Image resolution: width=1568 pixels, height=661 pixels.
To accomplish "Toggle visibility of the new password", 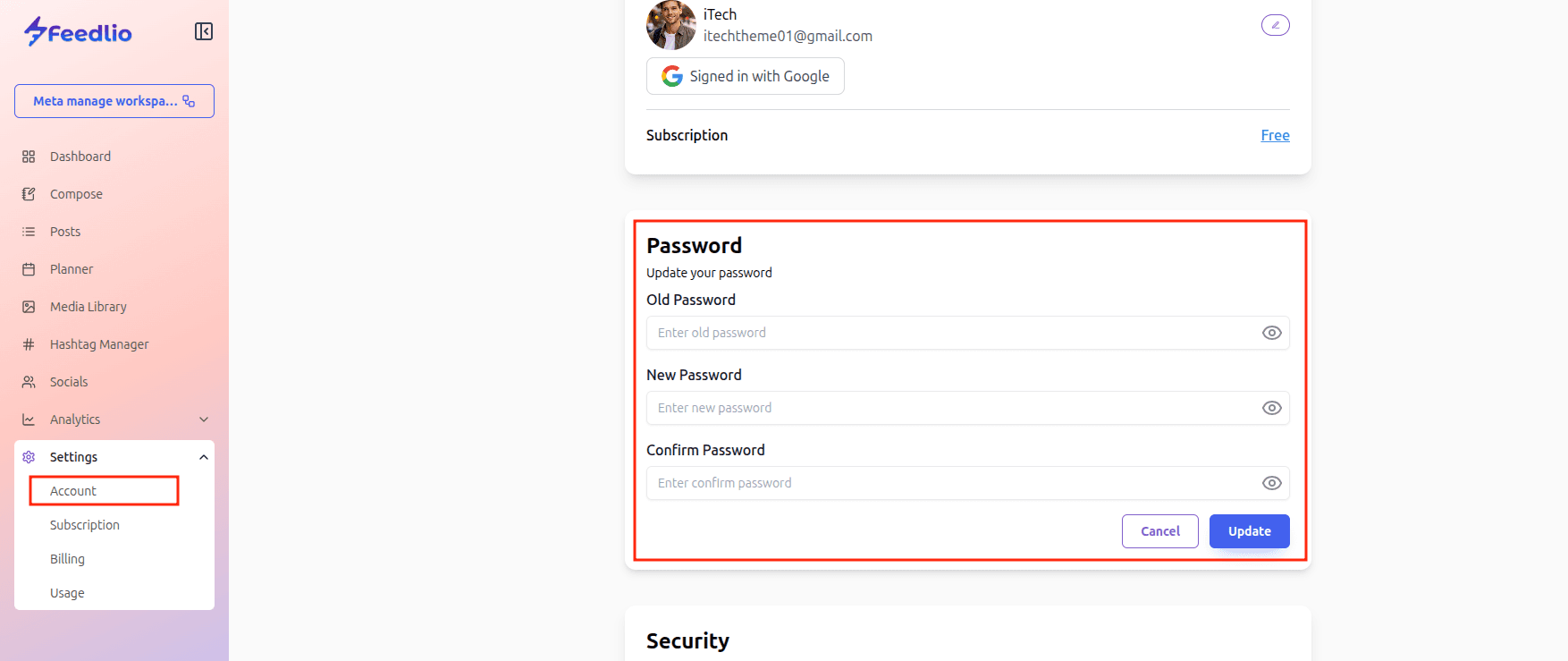I will pos(1271,408).
